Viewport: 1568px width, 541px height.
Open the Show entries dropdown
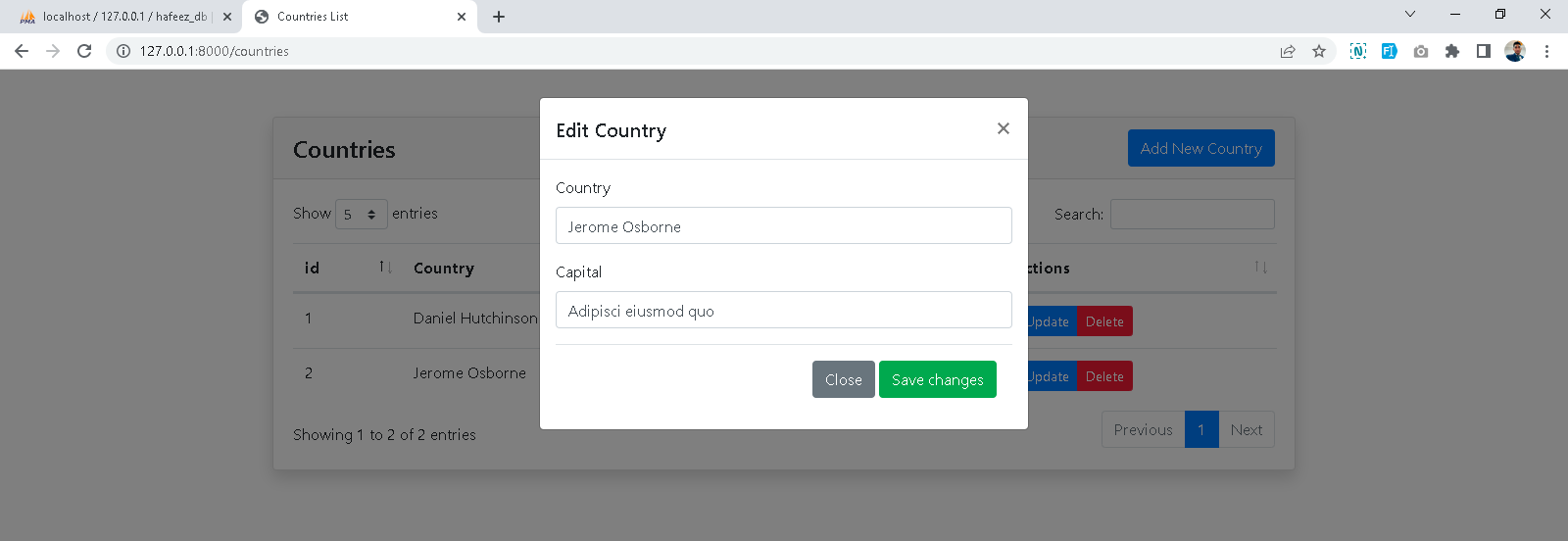tap(362, 214)
